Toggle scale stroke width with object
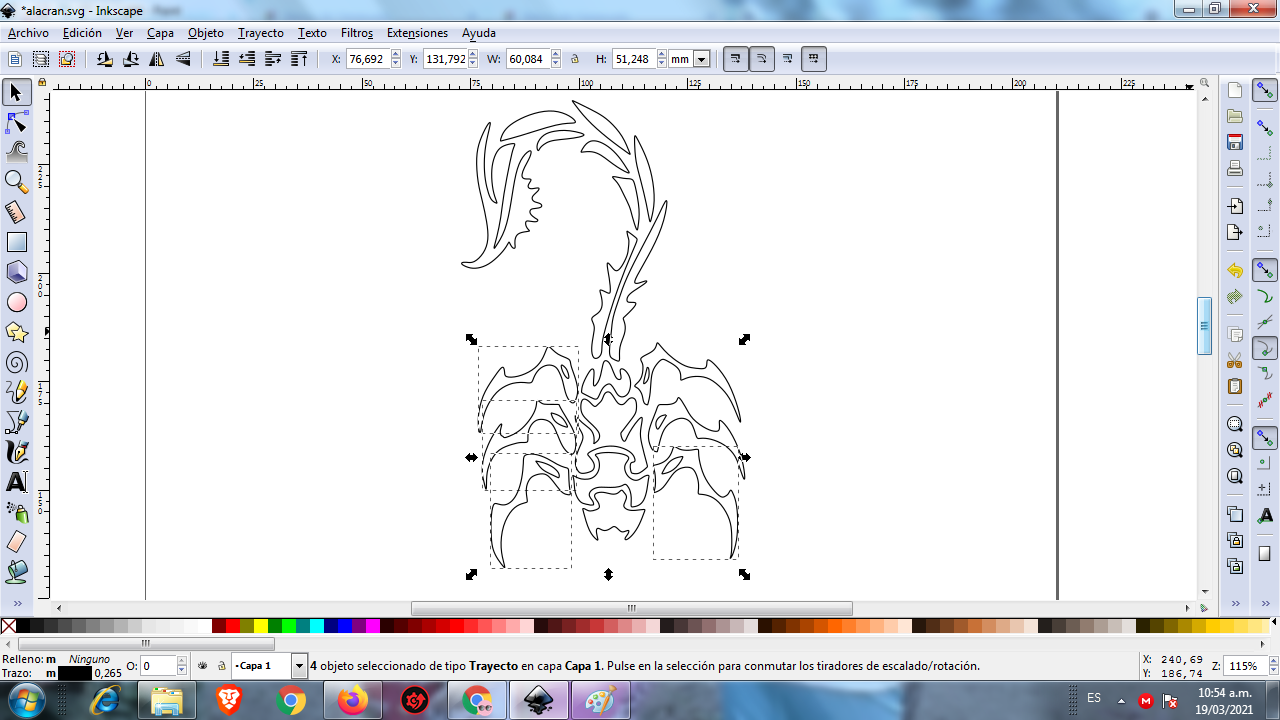Image resolution: width=1280 pixels, height=720 pixels. click(x=735, y=59)
